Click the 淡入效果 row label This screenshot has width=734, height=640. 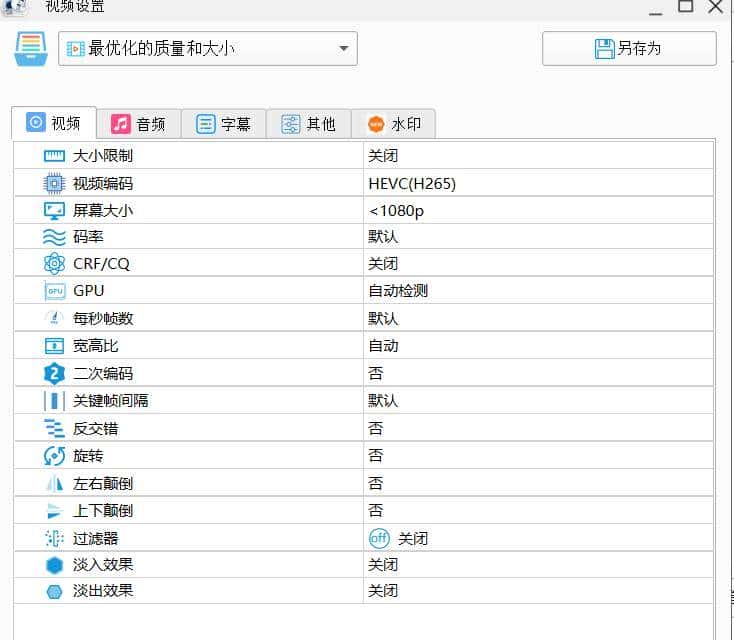click(103, 565)
